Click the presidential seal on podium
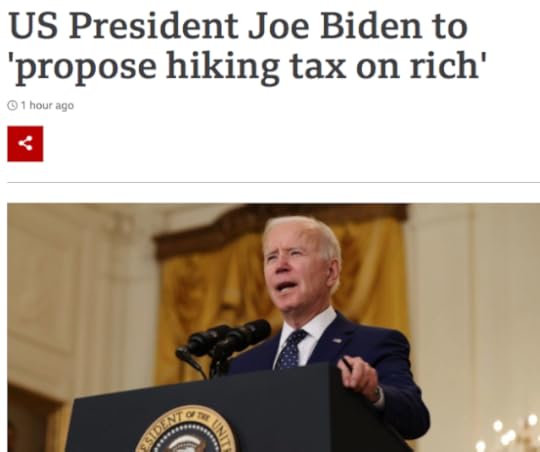The image size is (540, 452). (x=187, y=430)
